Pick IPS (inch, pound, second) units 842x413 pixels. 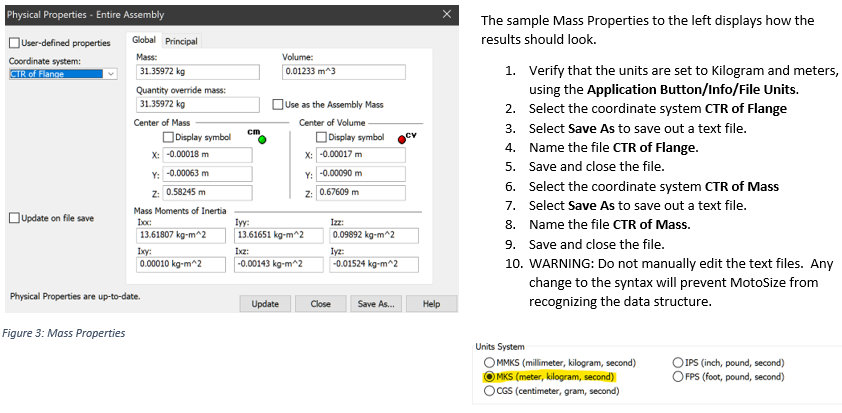click(x=678, y=362)
